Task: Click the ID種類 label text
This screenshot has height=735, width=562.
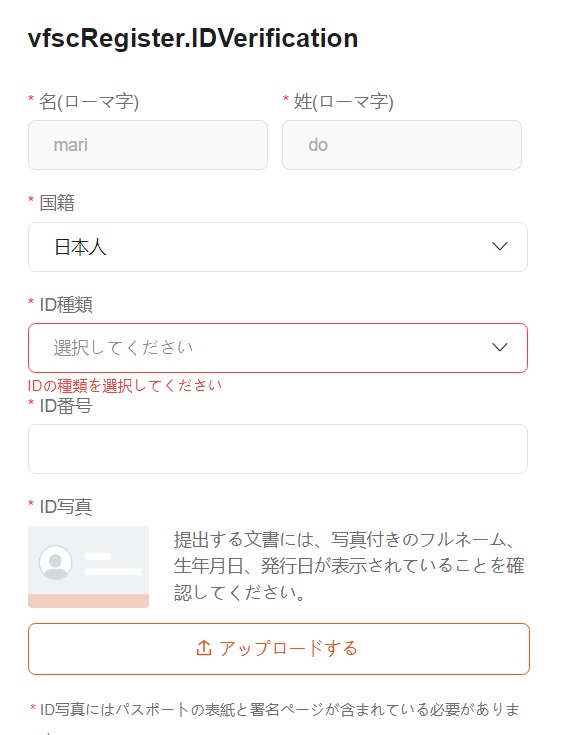Action: click(x=66, y=305)
